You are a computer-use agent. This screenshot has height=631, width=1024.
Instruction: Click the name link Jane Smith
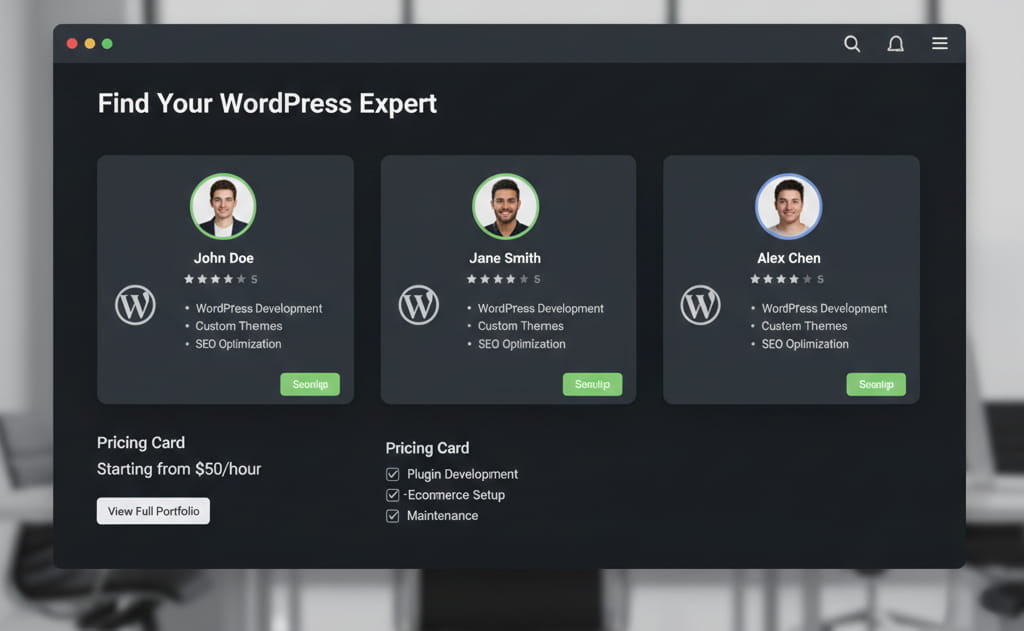click(505, 257)
